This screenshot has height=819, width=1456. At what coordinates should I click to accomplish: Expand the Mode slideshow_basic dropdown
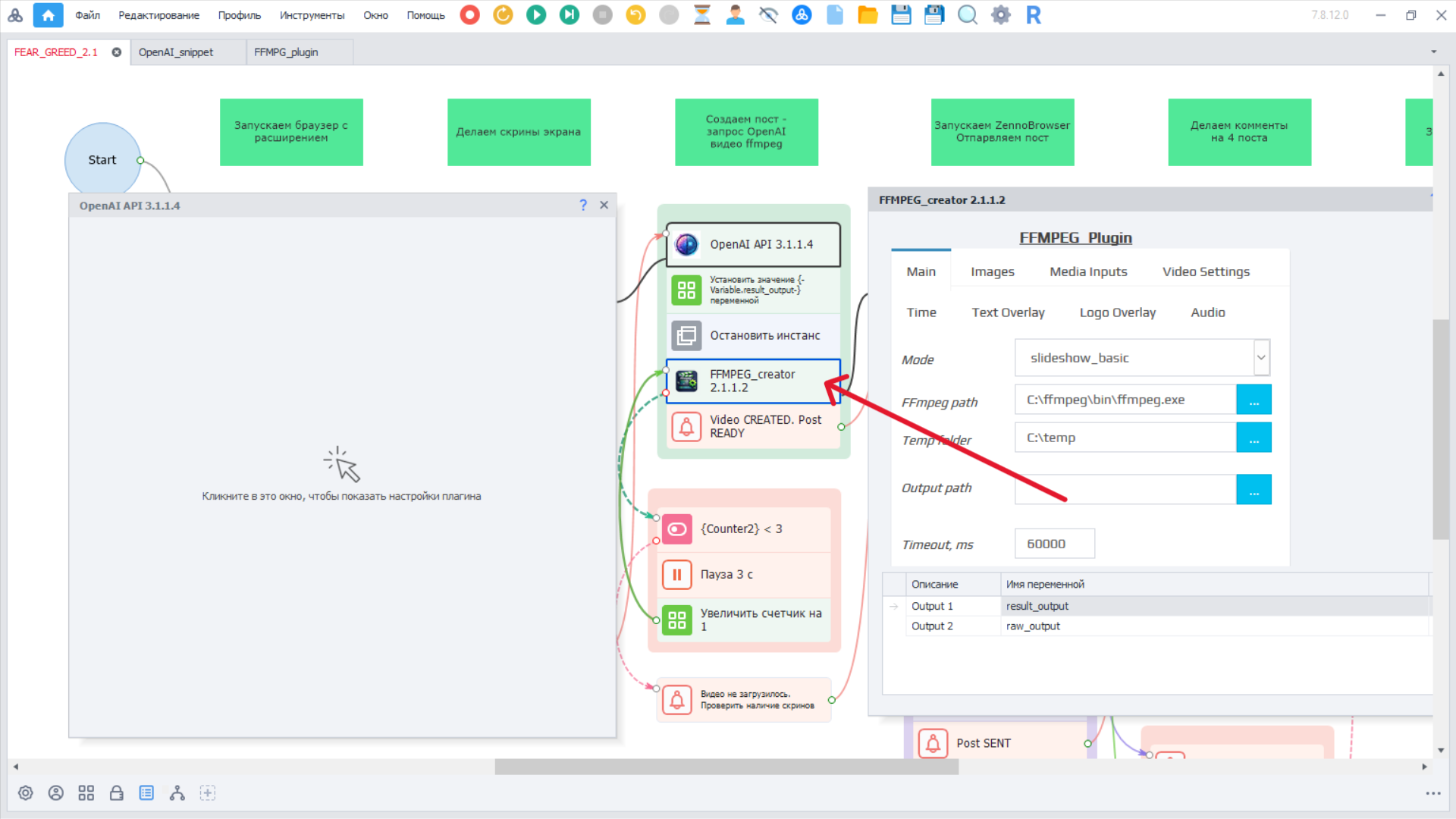pos(1260,358)
